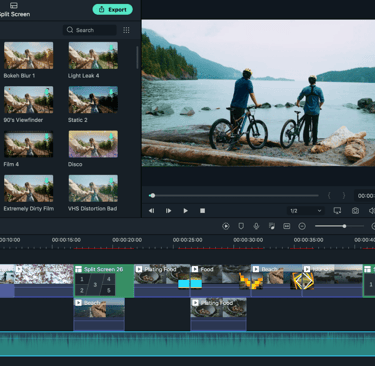Click the mark out bracket icon
This screenshot has height=366, width=375.
(x=343, y=196)
